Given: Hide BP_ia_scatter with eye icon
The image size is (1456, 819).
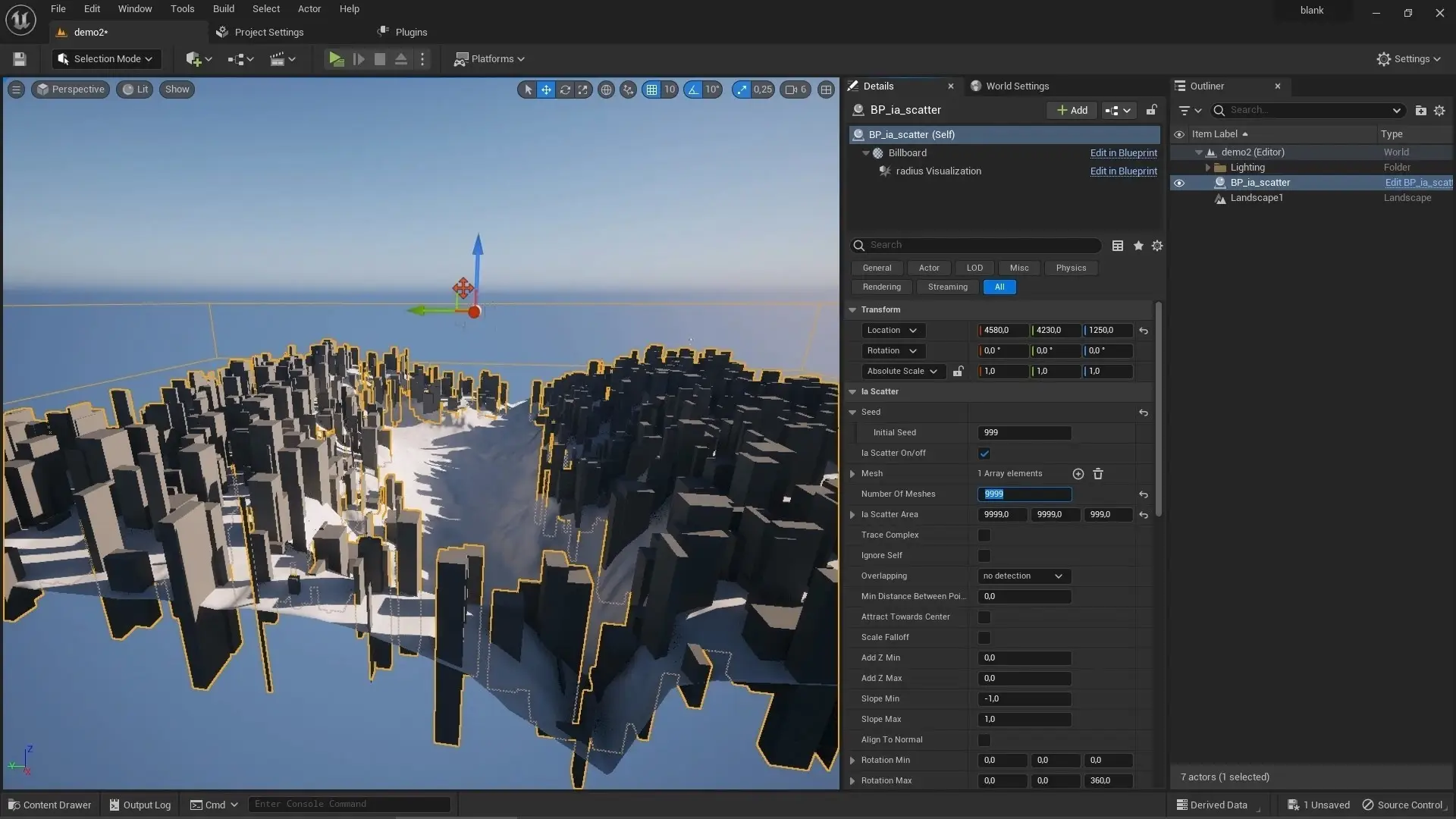Looking at the screenshot, I should coord(1179,183).
